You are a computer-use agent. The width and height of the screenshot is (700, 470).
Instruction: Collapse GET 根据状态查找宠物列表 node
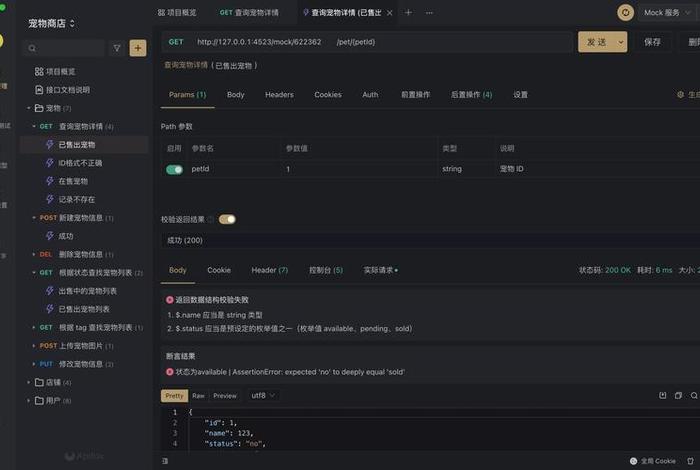pyautogui.click(x=34, y=273)
